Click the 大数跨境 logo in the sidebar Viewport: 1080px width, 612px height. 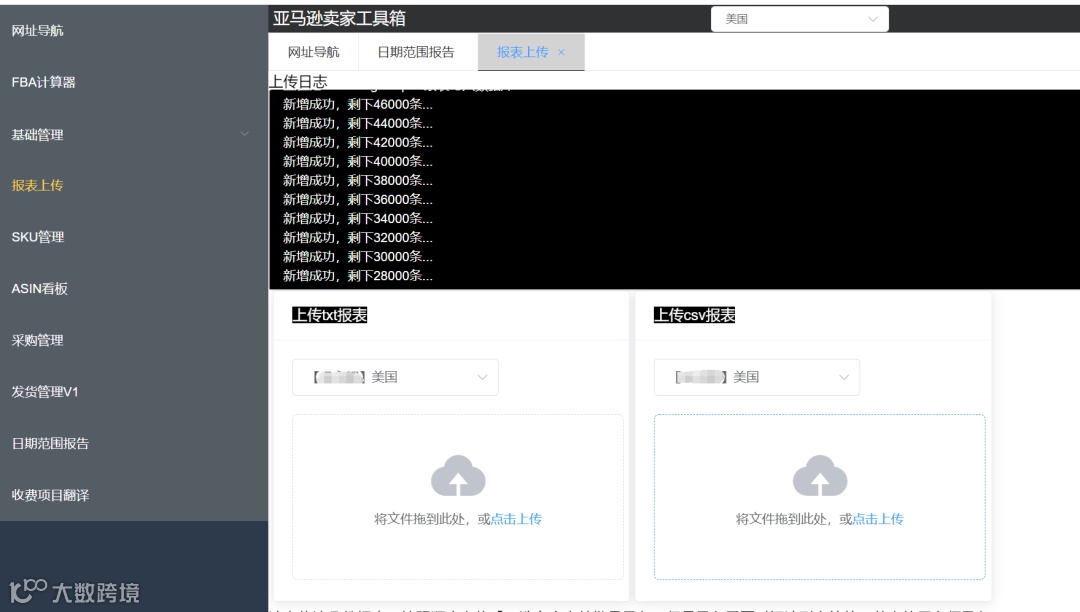75,591
